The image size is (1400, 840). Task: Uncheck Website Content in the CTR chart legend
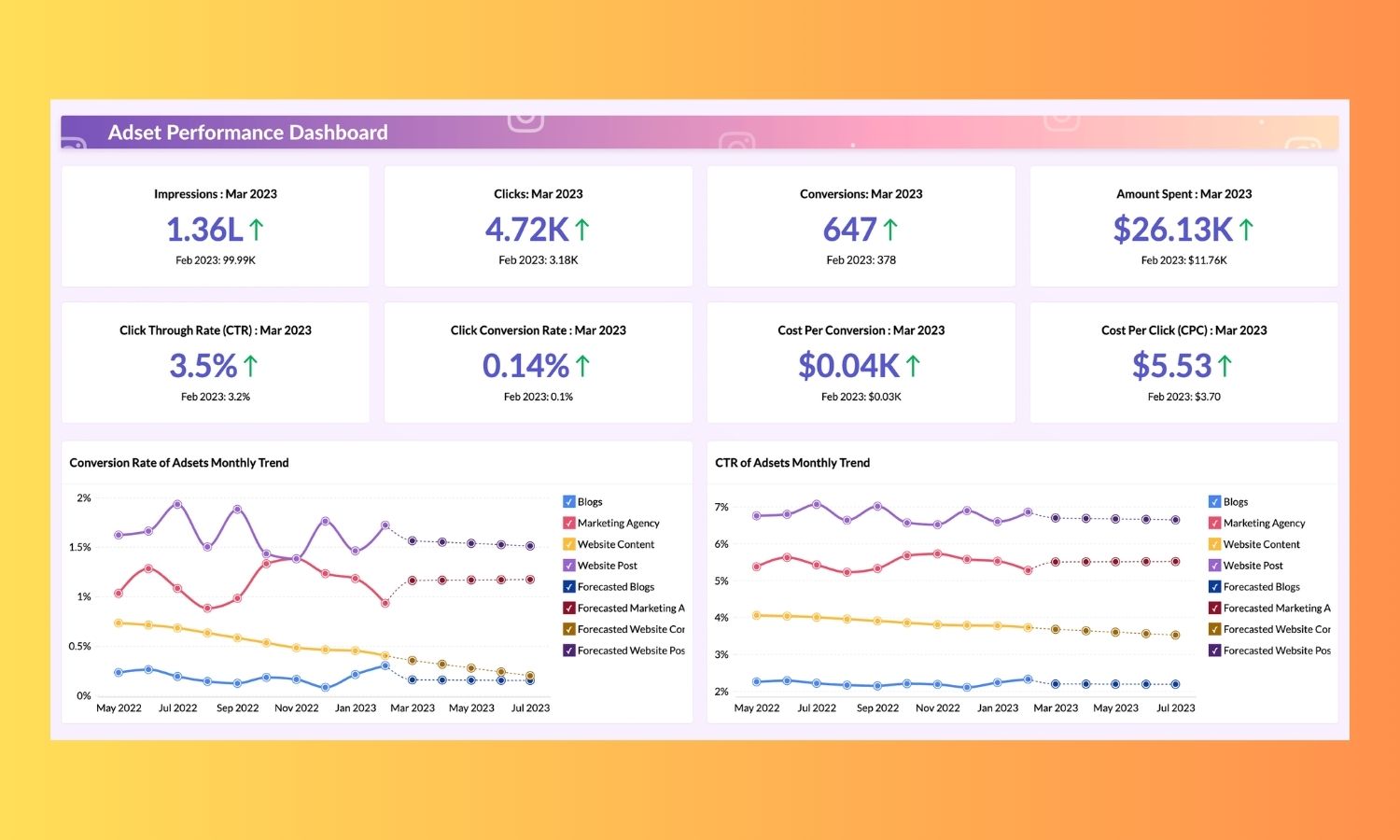pyautogui.click(x=1215, y=544)
